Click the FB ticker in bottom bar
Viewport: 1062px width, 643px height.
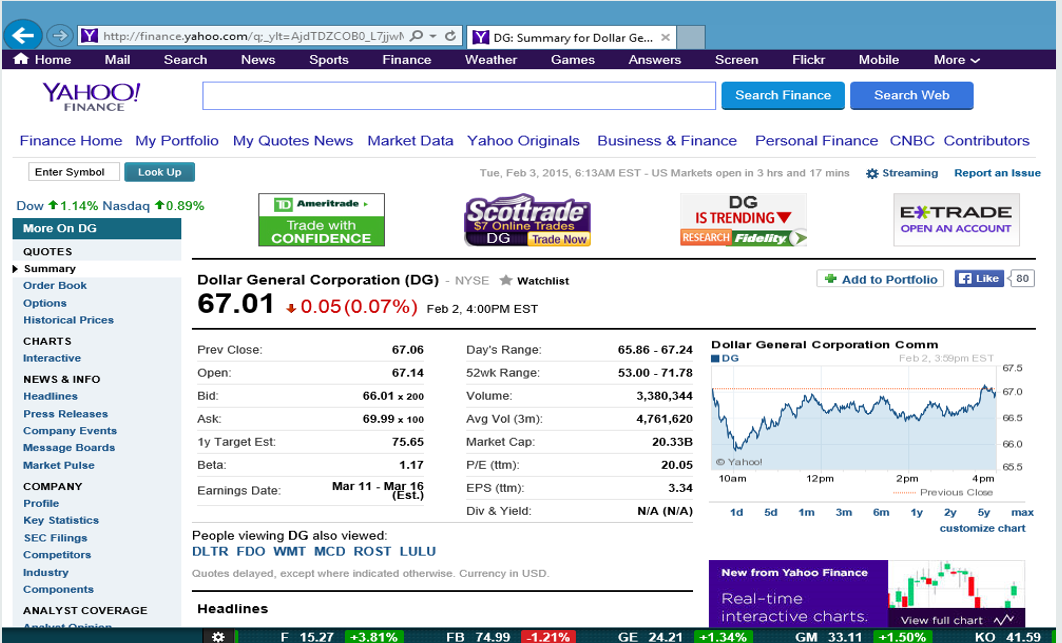point(454,637)
